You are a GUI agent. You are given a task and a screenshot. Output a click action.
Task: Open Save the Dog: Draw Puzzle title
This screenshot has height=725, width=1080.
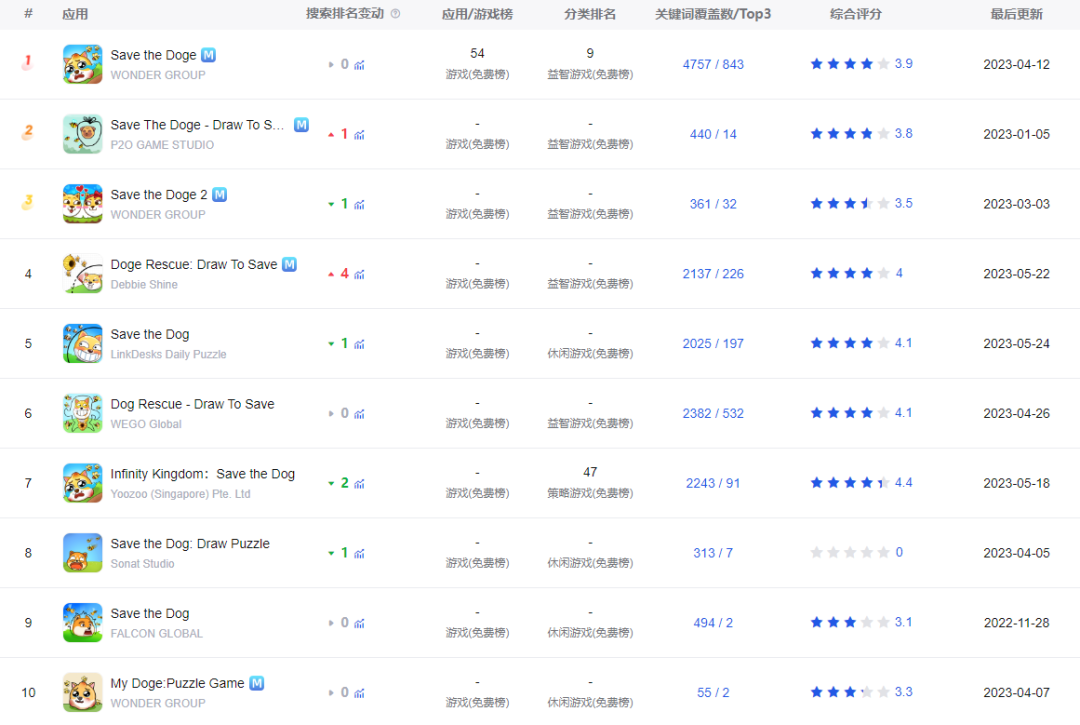tap(190, 543)
